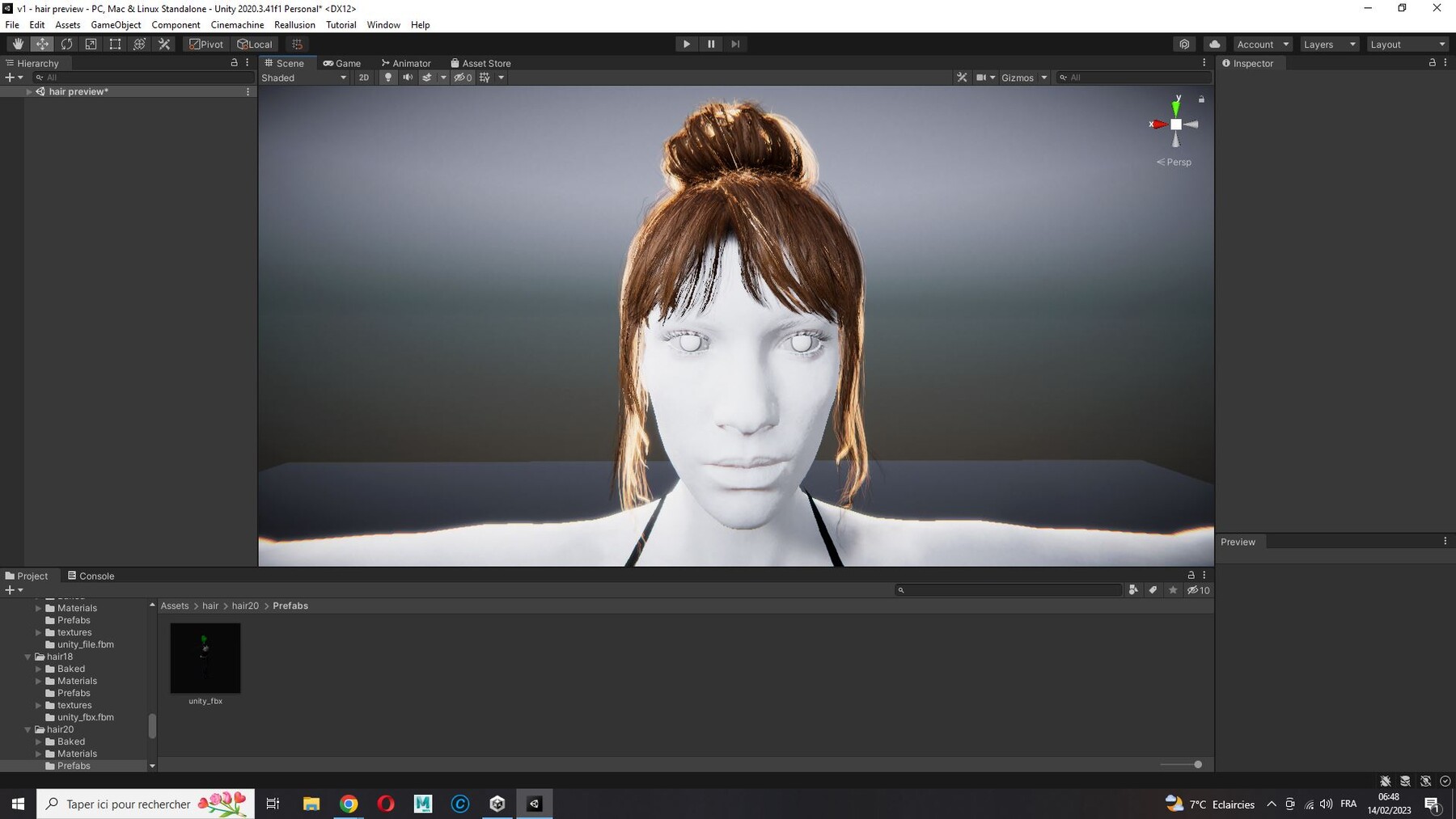The width and height of the screenshot is (1456, 819).
Task: Lock scene gizmo rotation
Action: pyautogui.click(x=1201, y=99)
